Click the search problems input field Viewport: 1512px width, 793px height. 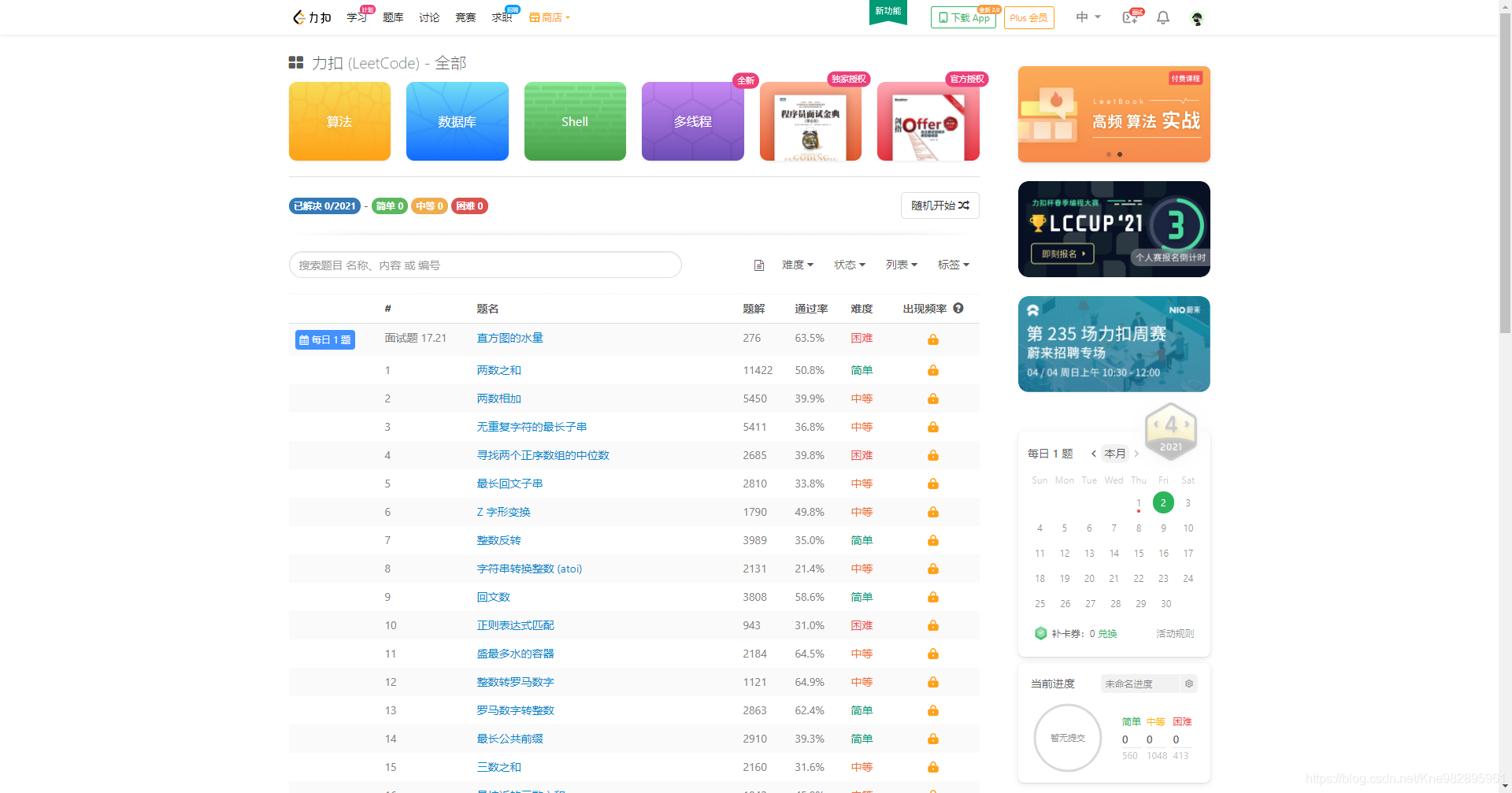coord(485,265)
